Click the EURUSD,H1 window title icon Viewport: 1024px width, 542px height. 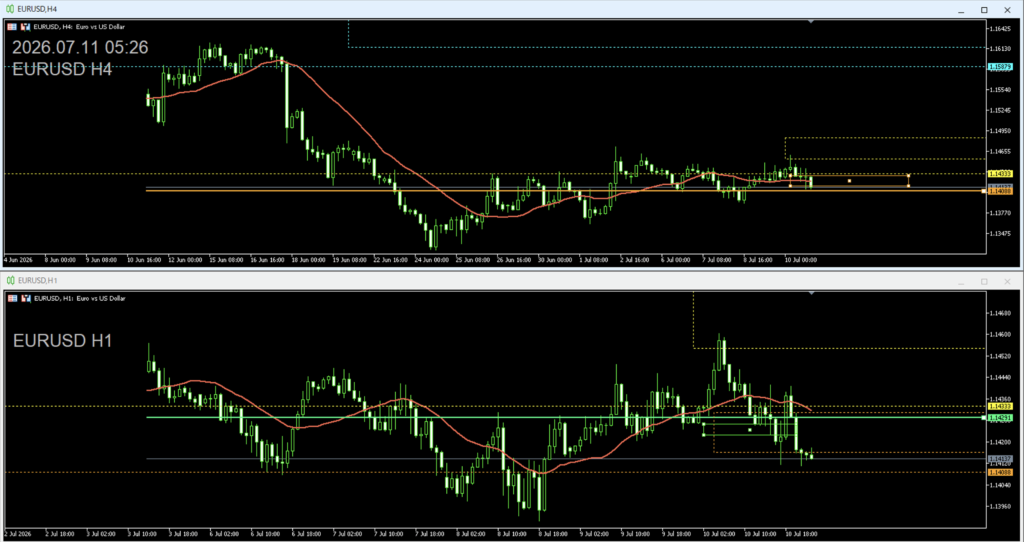[x=10, y=281]
